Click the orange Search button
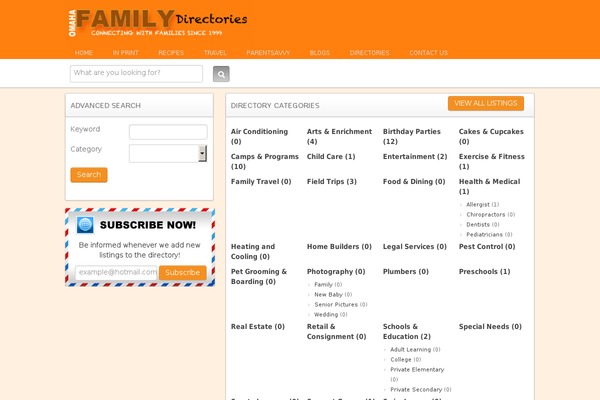600x400 pixels. 89,175
